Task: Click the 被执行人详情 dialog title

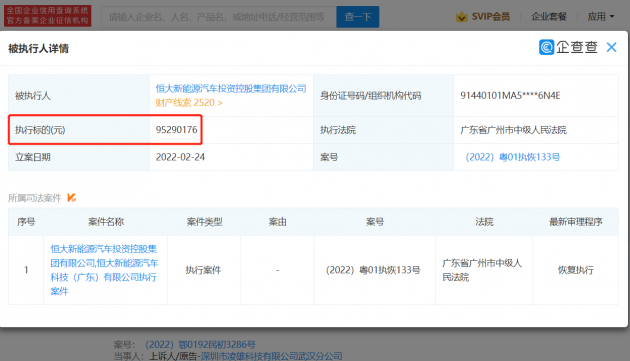Action: 39,49
